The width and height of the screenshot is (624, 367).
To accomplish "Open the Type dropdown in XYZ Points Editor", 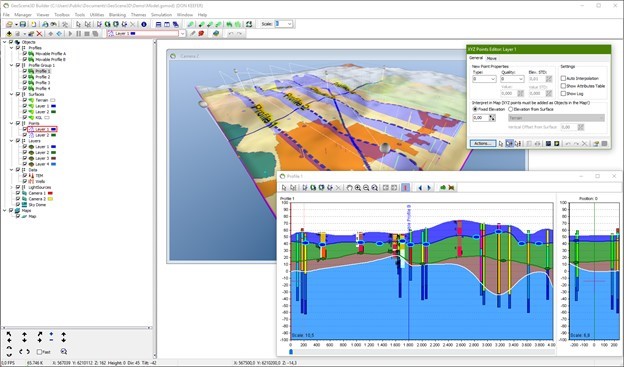I will point(484,79).
